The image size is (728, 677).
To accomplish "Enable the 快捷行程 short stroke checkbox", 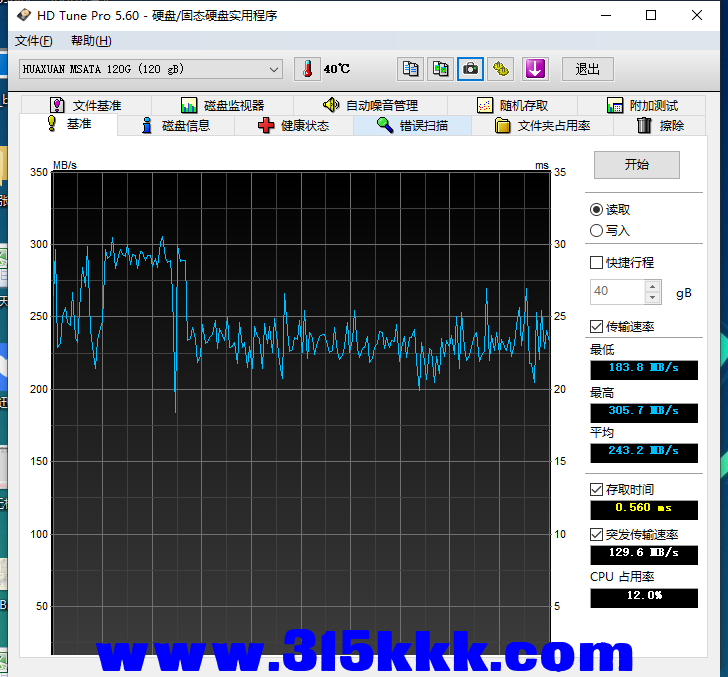I will 597,263.
